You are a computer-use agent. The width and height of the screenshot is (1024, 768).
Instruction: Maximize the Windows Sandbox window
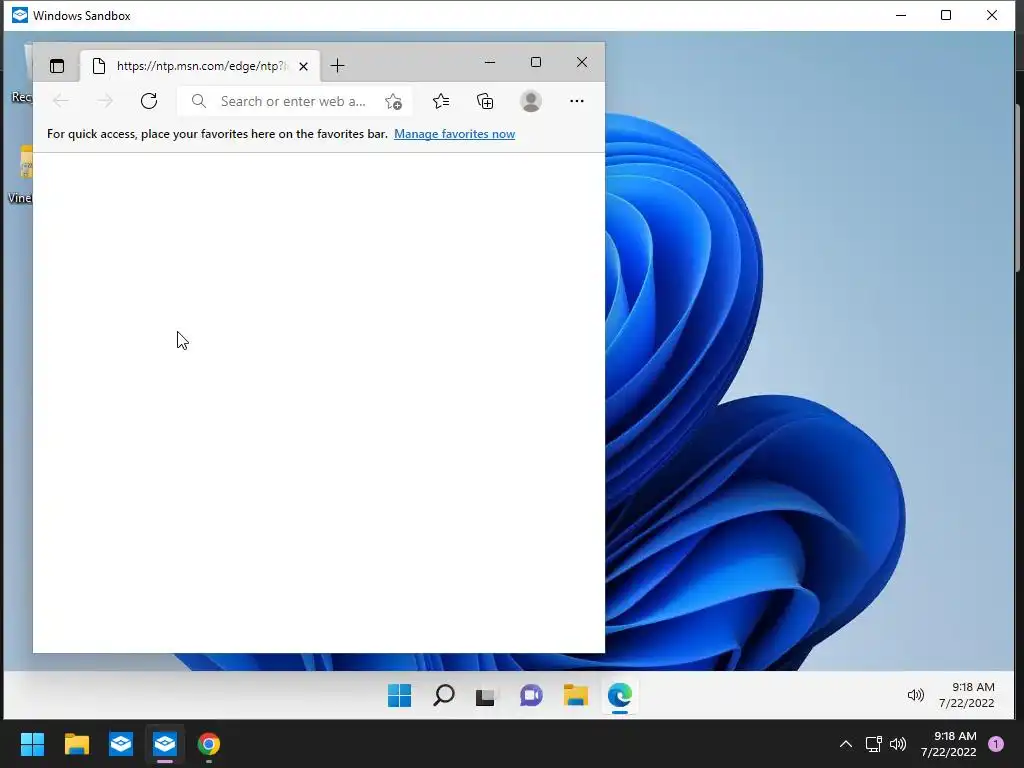(x=946, y=15)
